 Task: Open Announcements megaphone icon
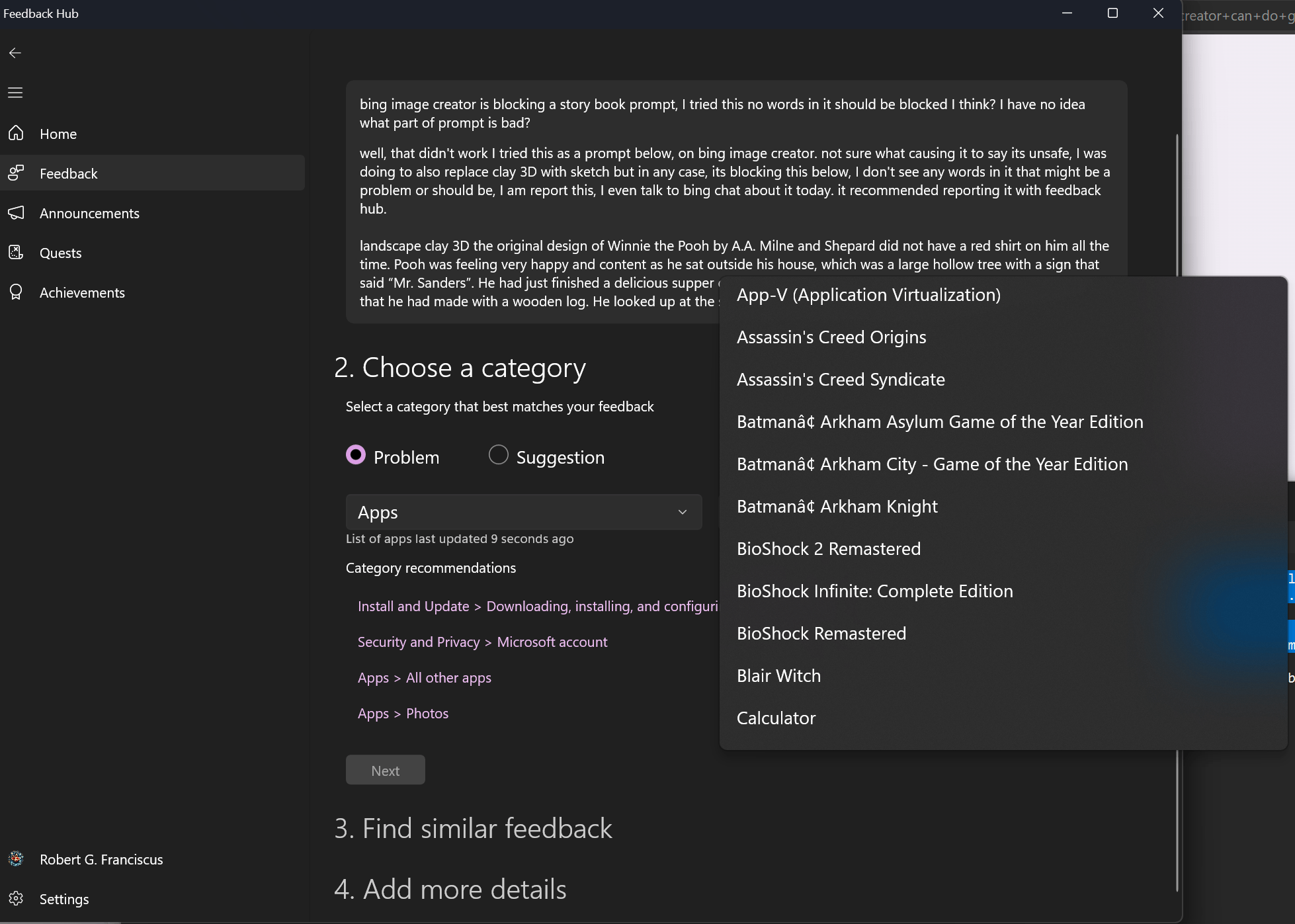point(17,213)
